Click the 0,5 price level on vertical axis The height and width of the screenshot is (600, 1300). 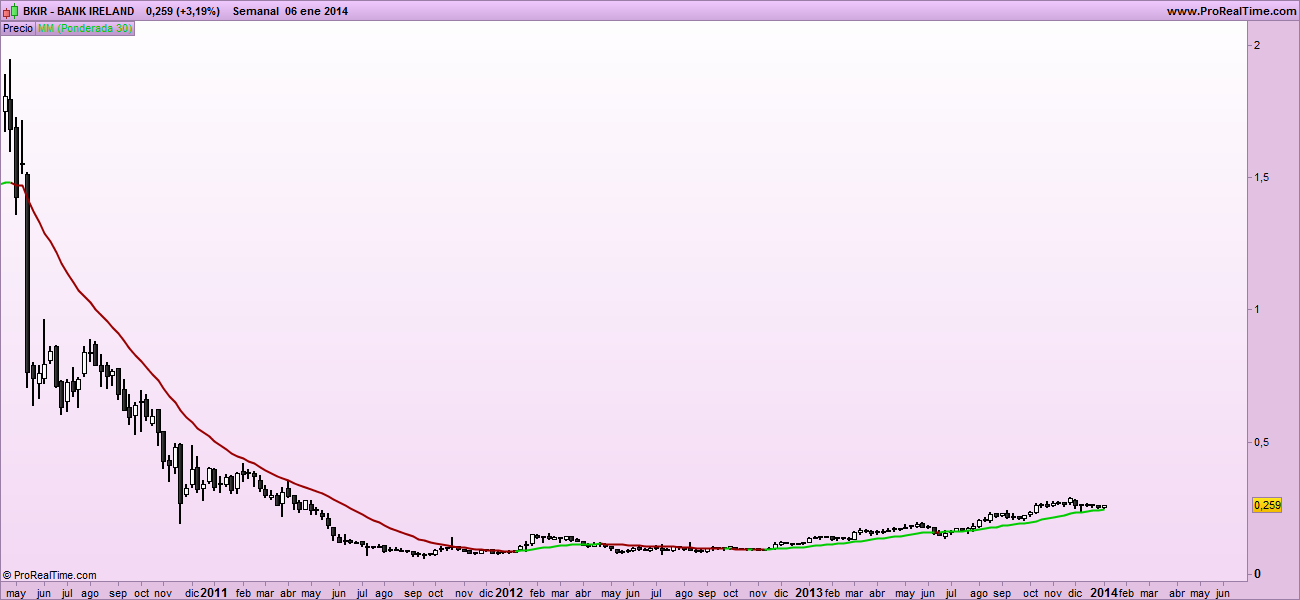(1262, 442)
